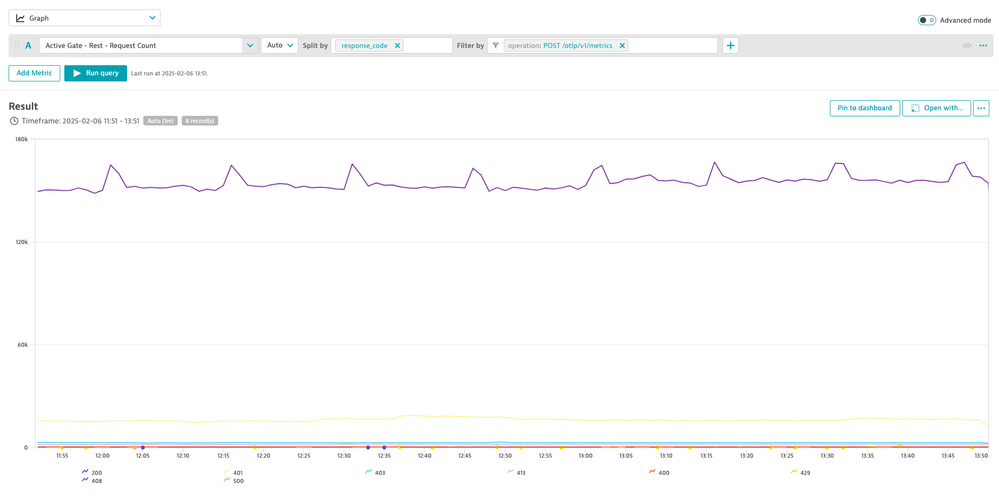The height and width of the screenshot is (496, 999).
Task: Pin the chart to dashboard
Action: click(864, 108)
